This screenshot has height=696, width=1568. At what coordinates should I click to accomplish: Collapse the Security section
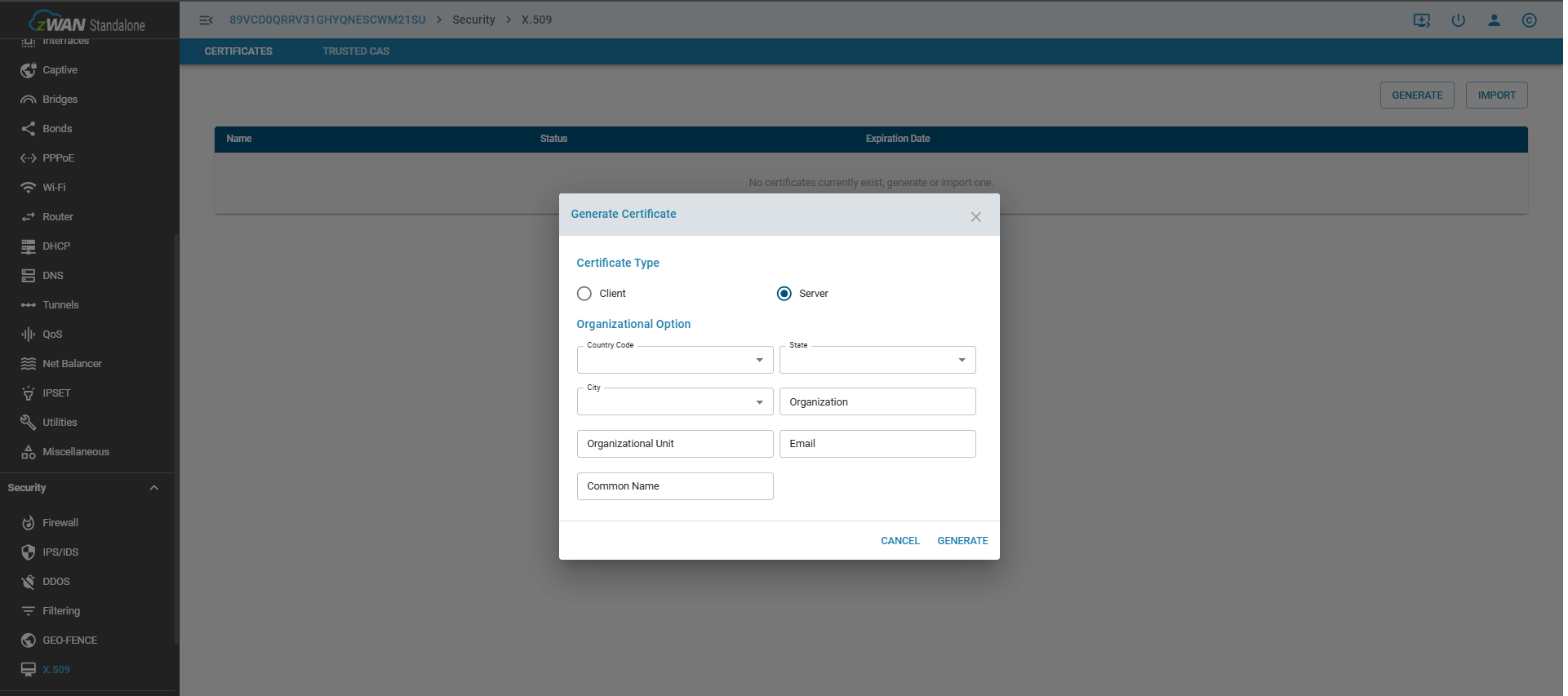coord(153,488)
